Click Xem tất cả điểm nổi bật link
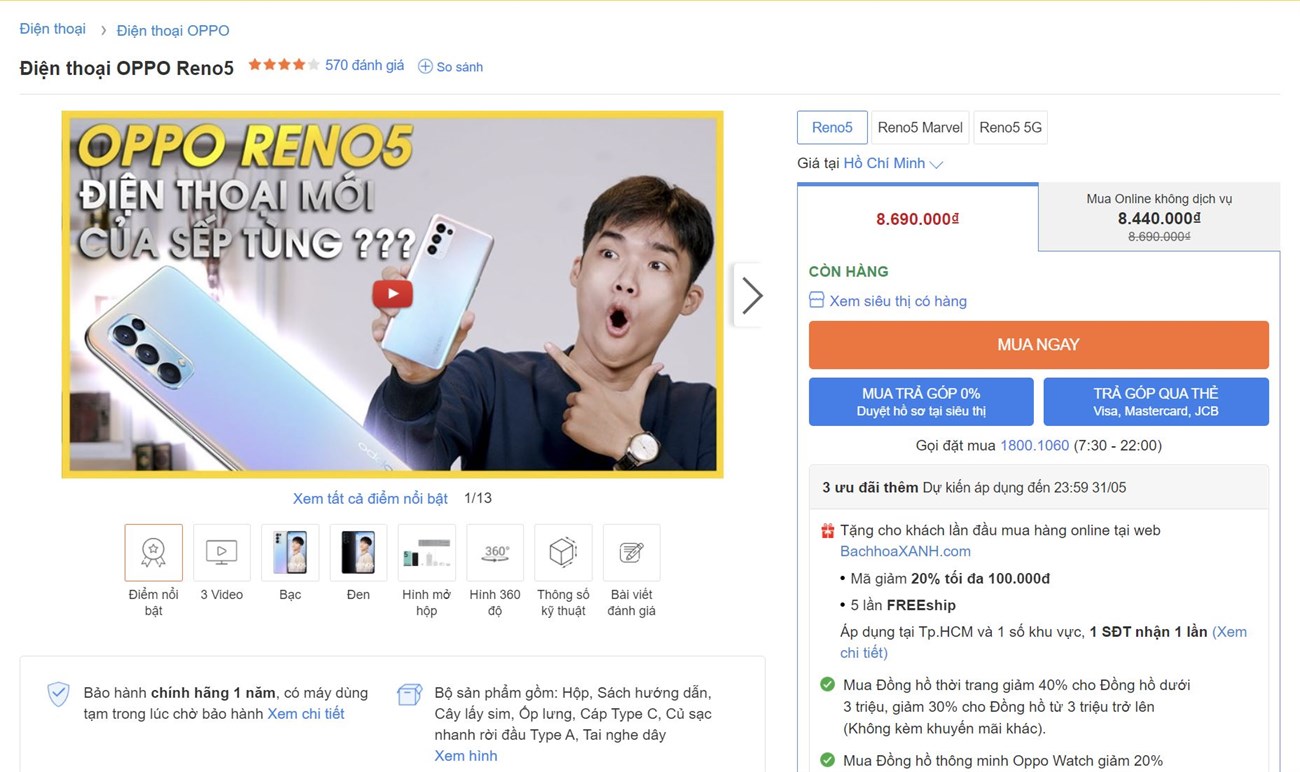Viewport: 1300px width, 772px height. click(x=370, y=498)
